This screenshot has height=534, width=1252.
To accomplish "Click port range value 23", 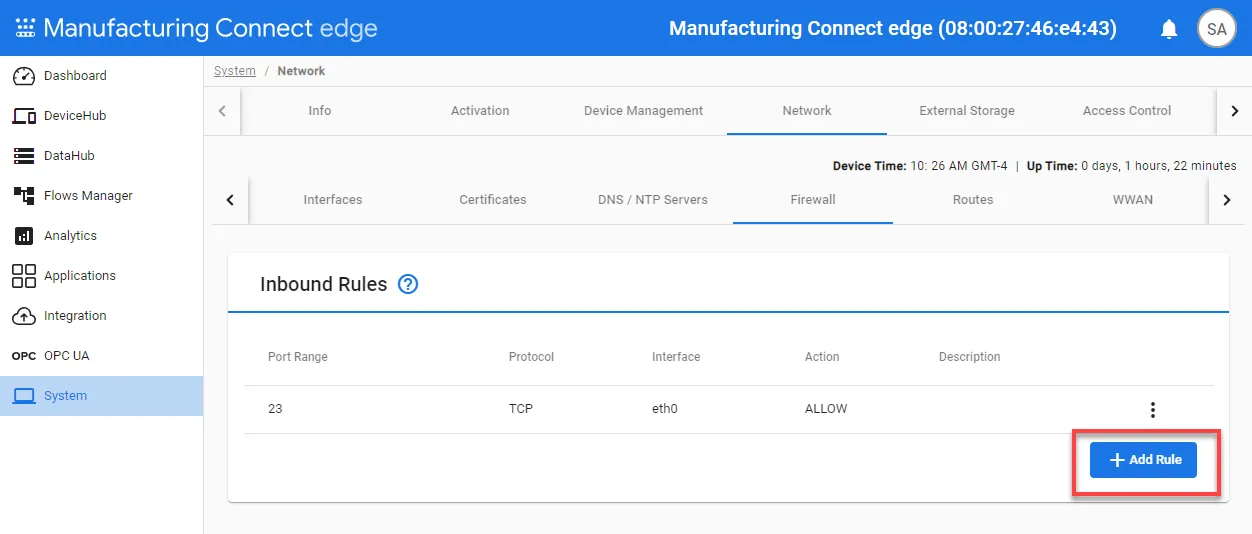I will click(275, 409).
